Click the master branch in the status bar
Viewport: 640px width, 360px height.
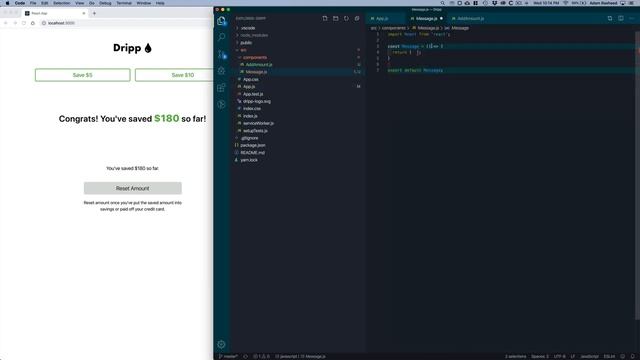[x=228, y=356]
